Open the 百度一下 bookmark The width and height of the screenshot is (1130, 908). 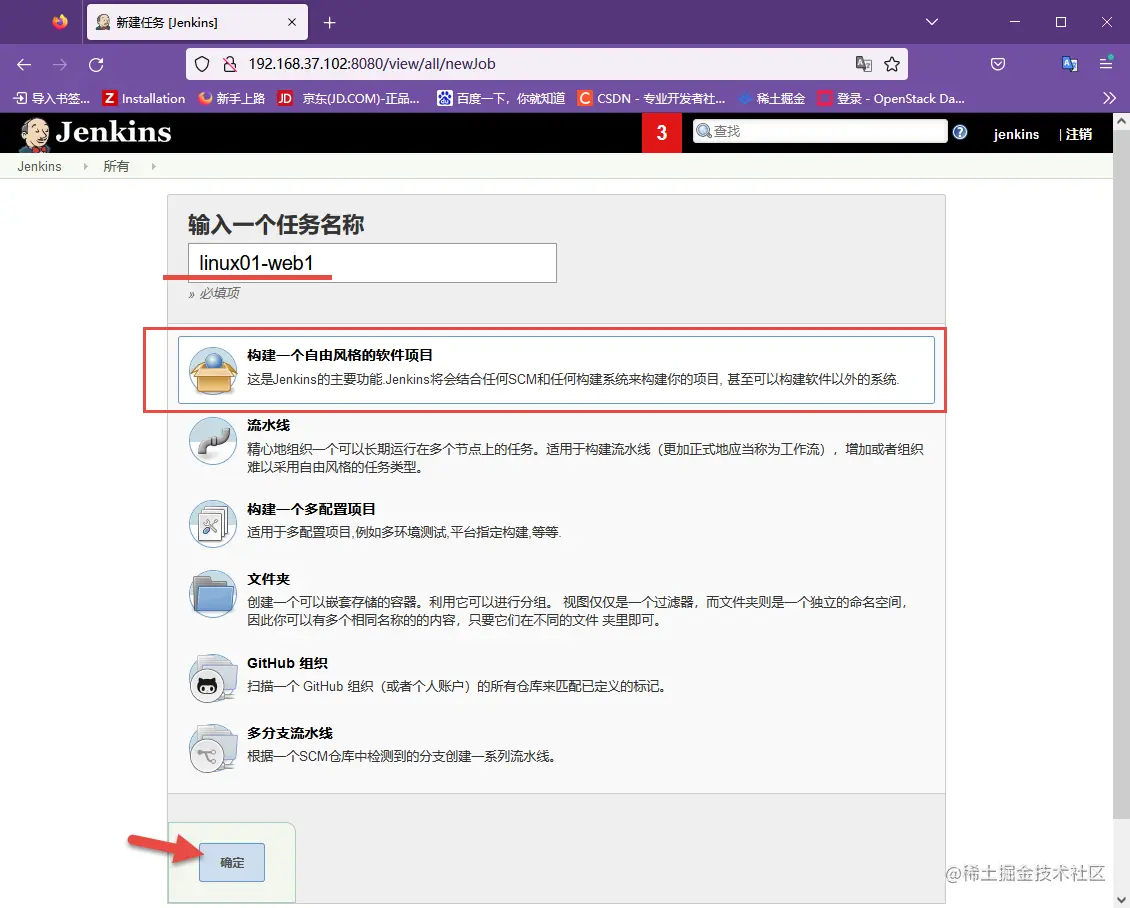pos(502,98)
